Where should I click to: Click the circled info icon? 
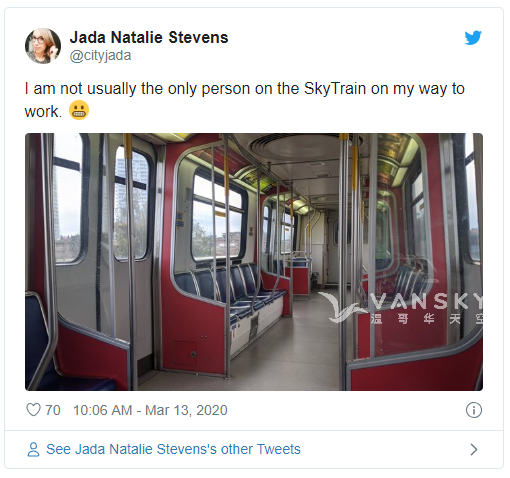[474, 410]
